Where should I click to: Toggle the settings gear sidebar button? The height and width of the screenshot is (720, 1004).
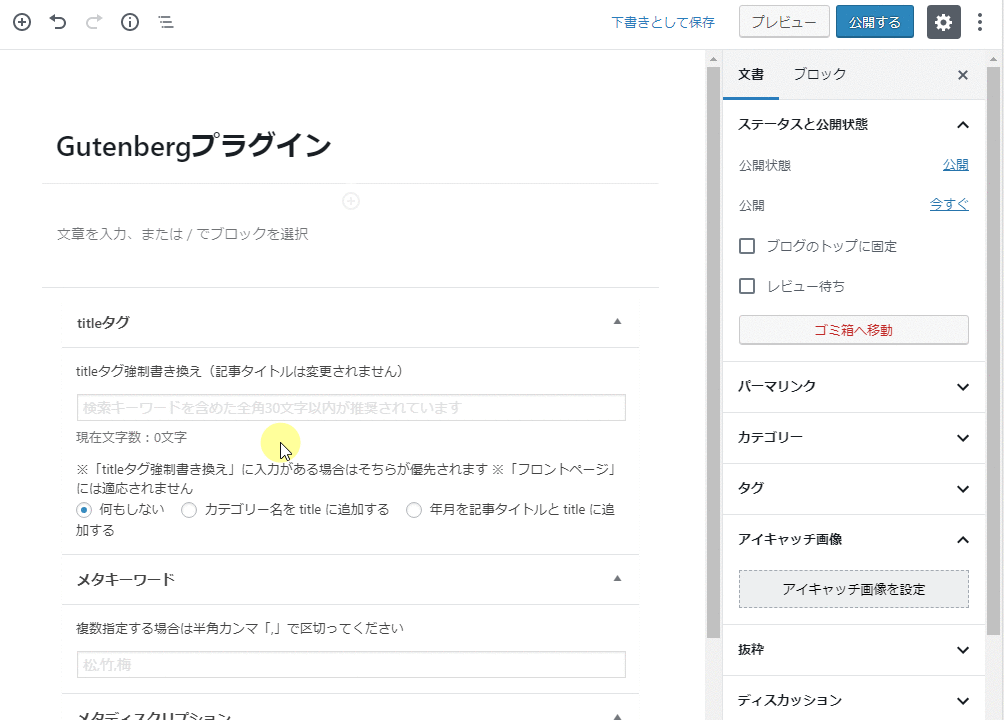944,22
